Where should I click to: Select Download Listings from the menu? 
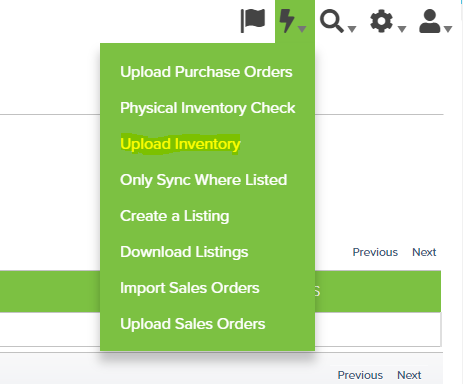coord(184,252)
